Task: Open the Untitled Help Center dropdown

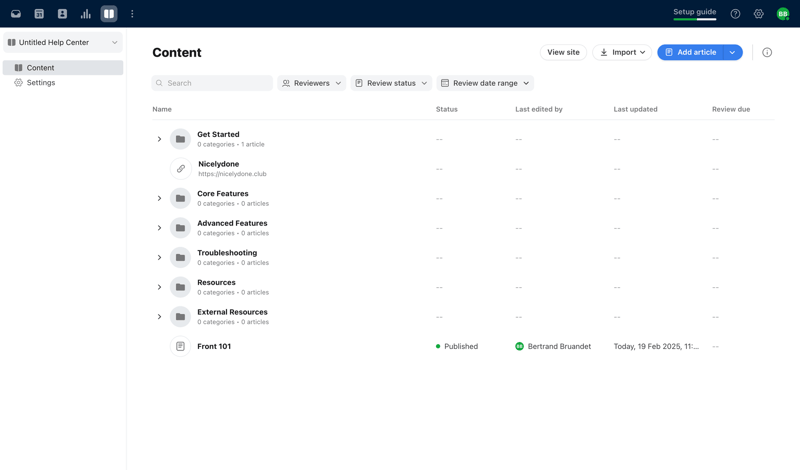Action: pyautogui.click(x=63, y=42)
